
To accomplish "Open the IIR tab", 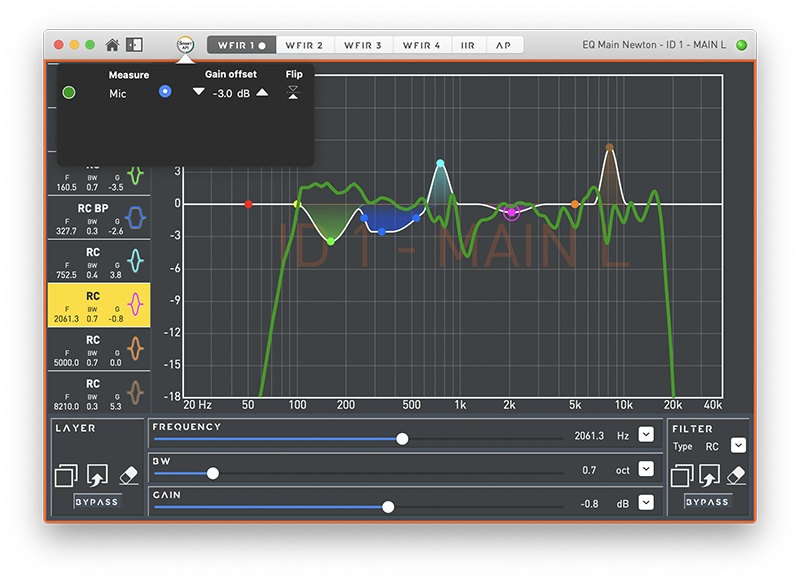I will [468, 45].
